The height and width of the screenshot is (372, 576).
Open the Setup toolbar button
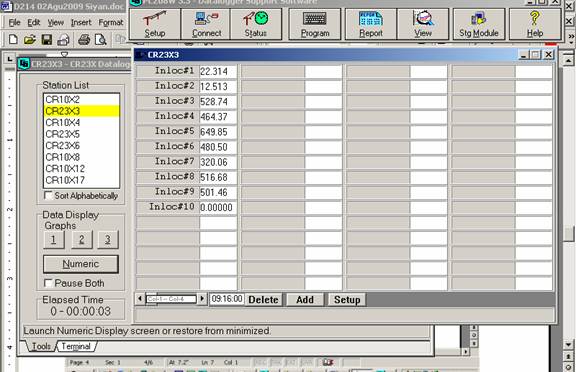[155, 24]
